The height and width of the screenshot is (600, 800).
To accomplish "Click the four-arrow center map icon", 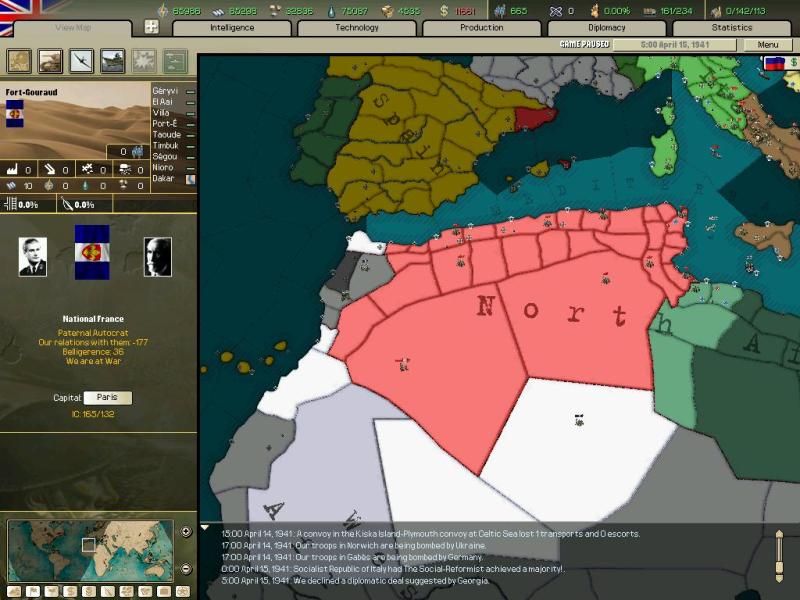I will pos(152,27).
